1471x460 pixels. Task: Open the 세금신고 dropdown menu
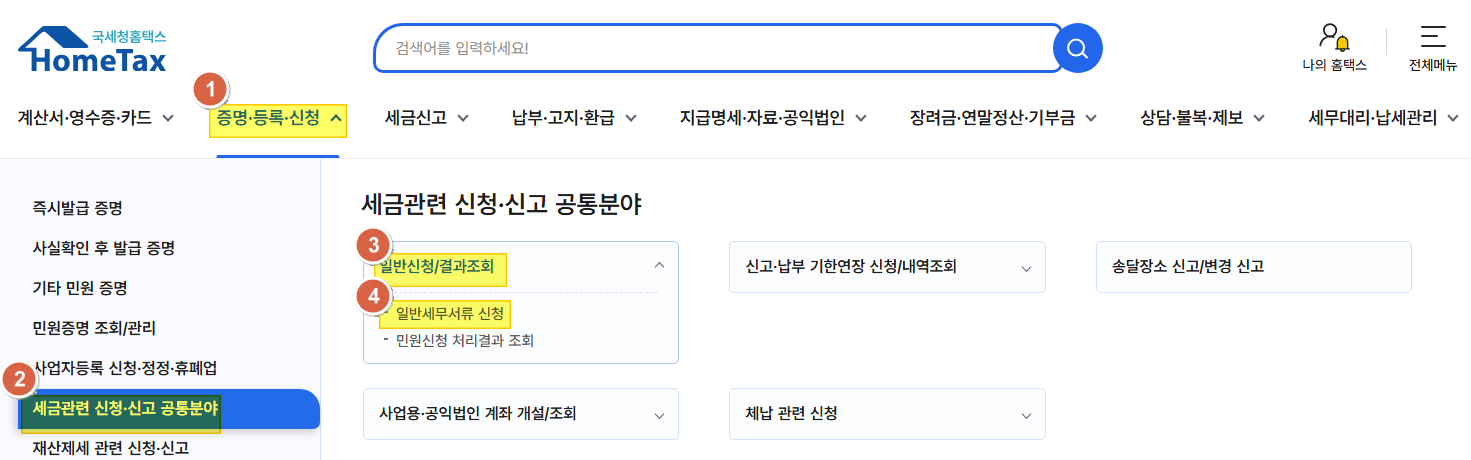[x=427, y=118]
